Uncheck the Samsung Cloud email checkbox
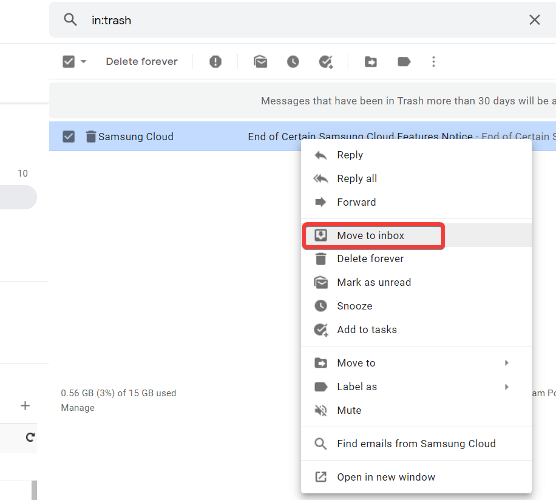The width and height of the screenshot is (556, 500). [68, 137]
